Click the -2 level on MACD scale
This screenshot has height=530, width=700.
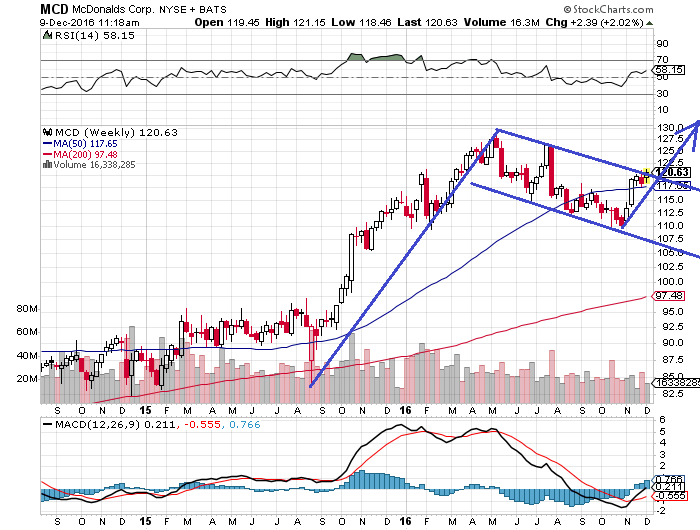tap(660, 510)
